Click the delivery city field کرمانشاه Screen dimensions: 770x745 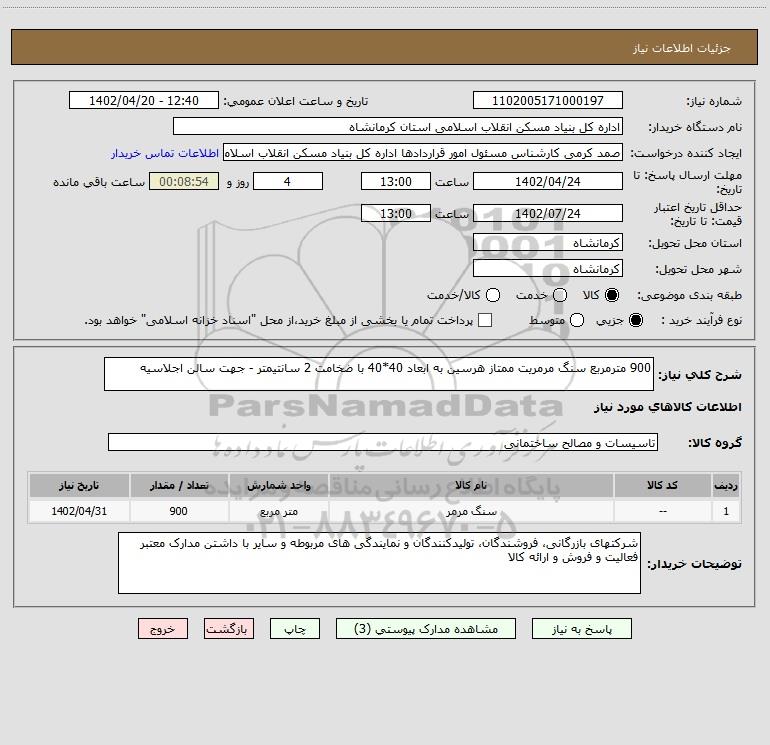pyautogui.click(x=548, y=269)
